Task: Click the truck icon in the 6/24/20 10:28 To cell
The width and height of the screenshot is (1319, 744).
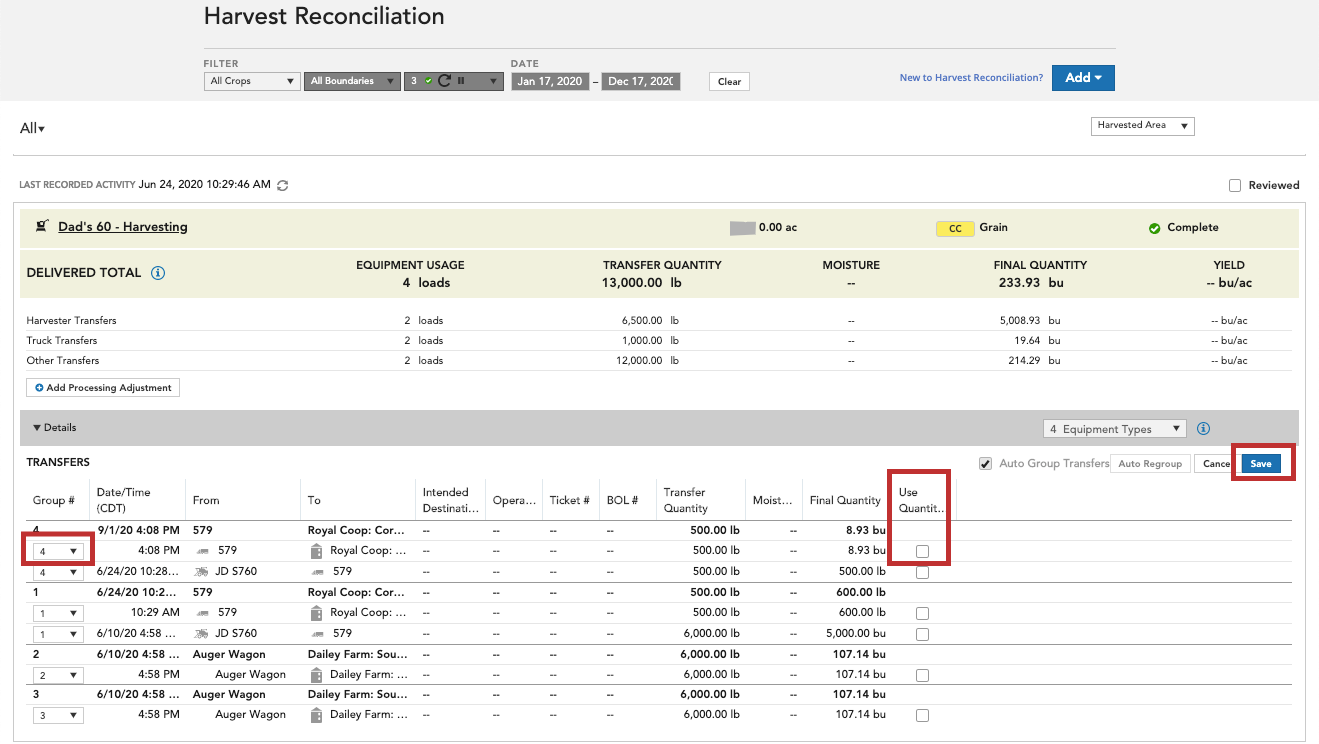Action: (x=317, y=572)
